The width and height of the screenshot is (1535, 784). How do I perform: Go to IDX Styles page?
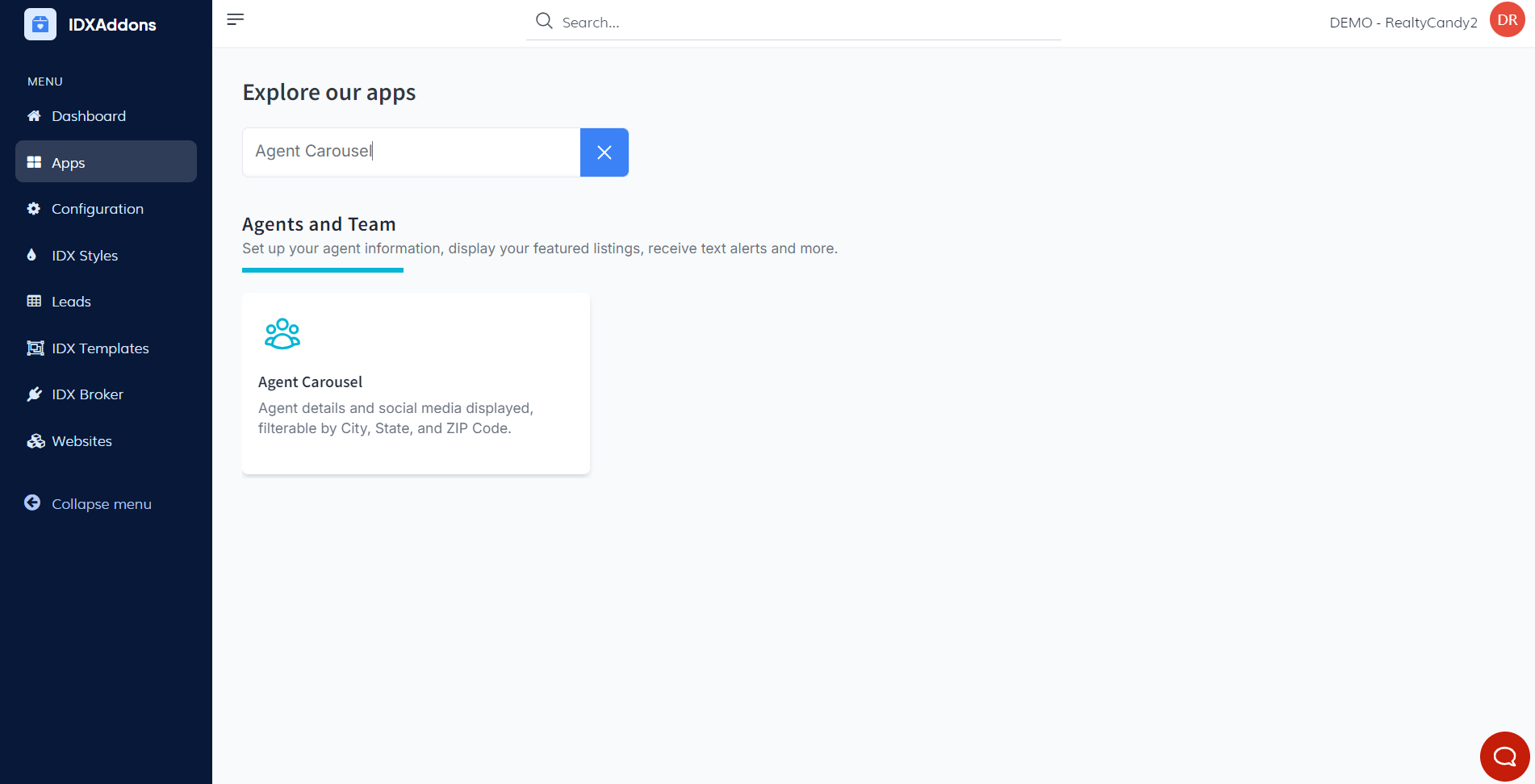point(85,256)
